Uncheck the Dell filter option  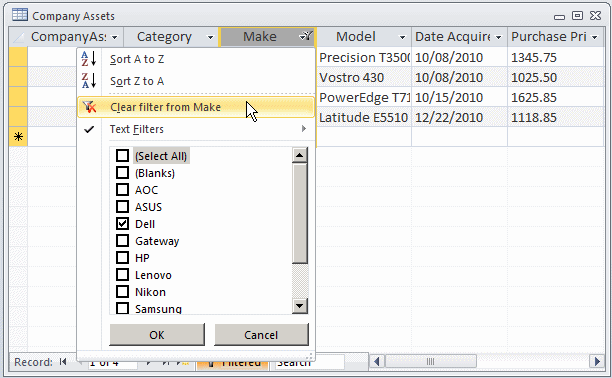tap(123, 224)
